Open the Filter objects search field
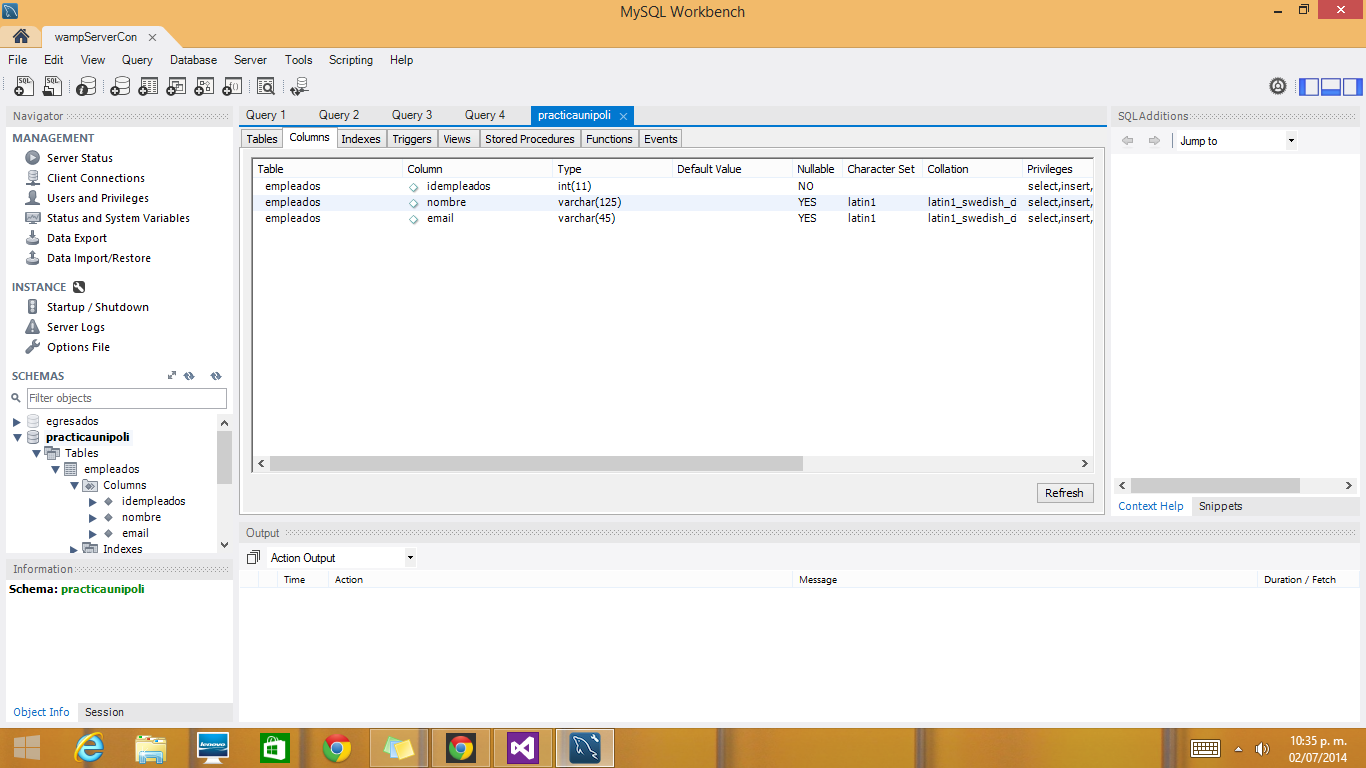 [x=126, y=398]
